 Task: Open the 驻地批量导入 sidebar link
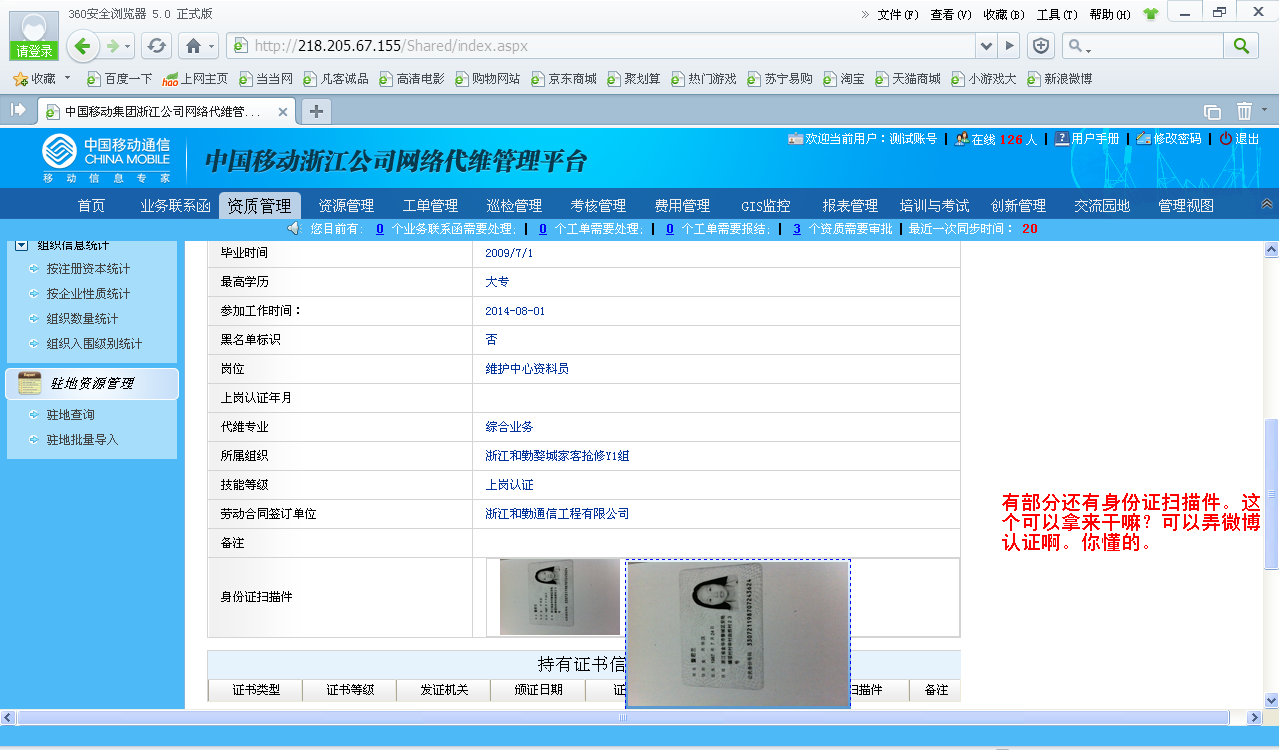tap(82, 439)
